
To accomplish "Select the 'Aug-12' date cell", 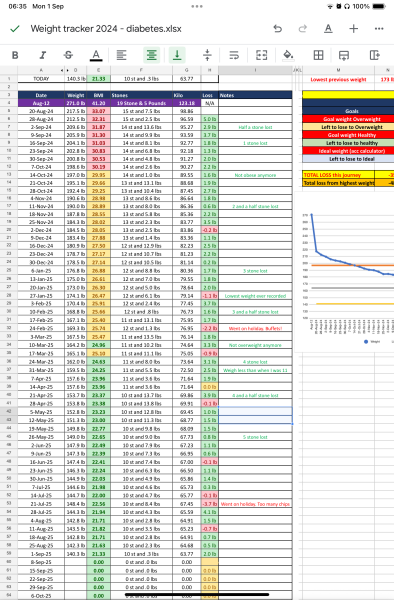I will coord(41,103).
